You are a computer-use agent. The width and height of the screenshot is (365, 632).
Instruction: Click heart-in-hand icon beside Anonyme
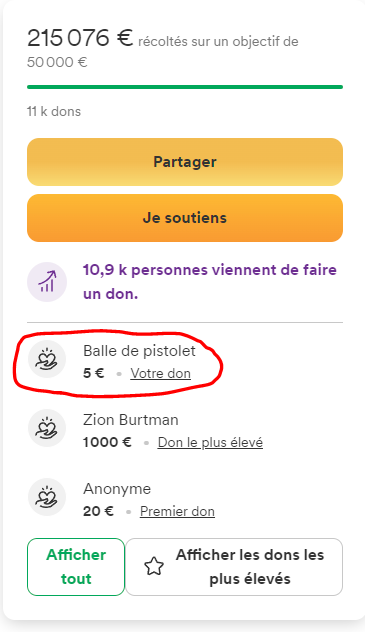[47, 497]
